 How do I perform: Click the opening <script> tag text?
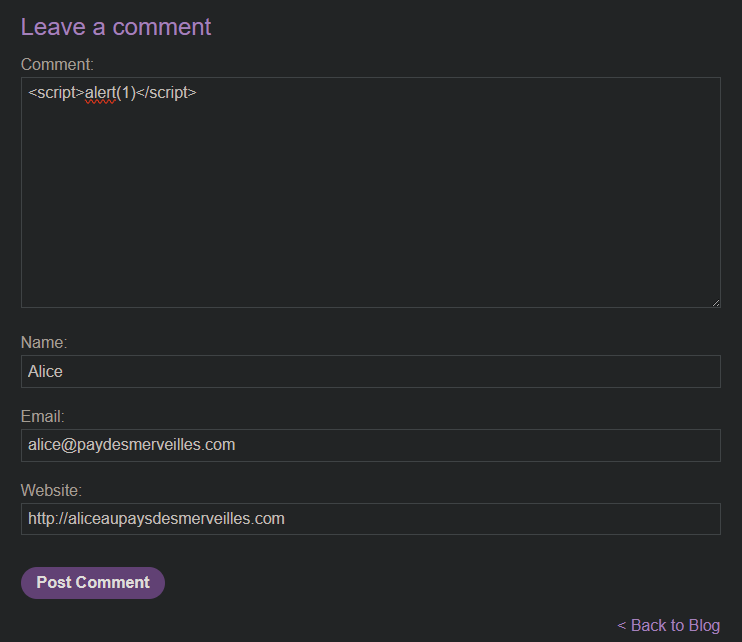56,93
